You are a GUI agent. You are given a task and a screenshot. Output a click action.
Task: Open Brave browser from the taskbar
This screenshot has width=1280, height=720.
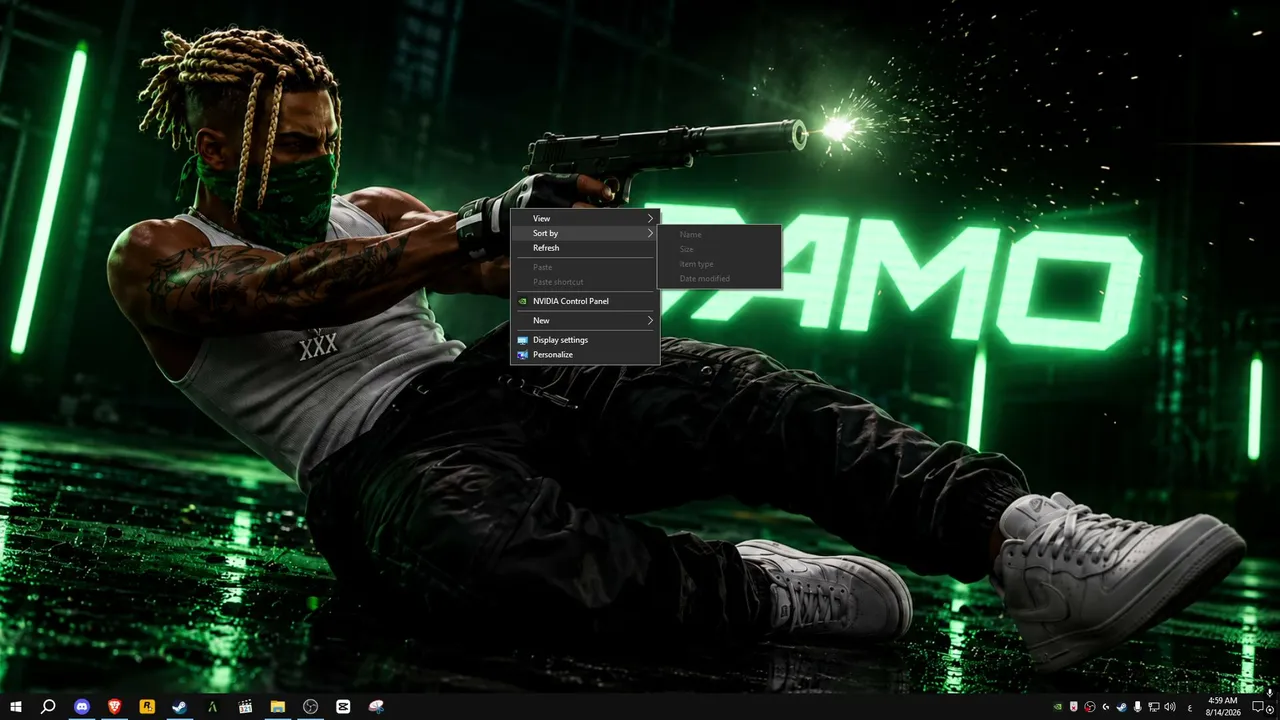pyautogui.click(x=114, y=706)
